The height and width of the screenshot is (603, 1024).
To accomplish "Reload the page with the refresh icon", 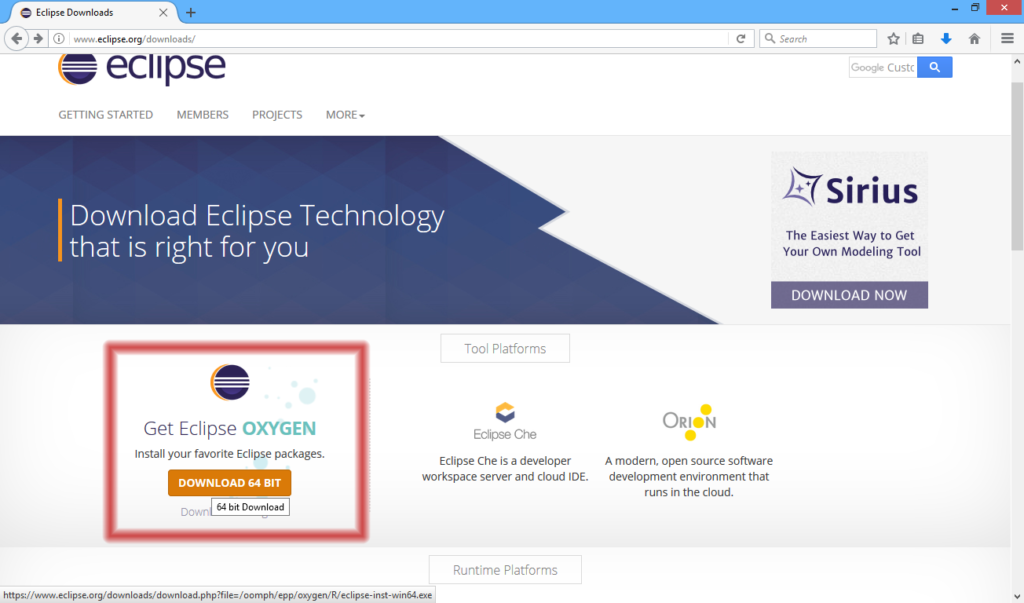I will (741, 39).
